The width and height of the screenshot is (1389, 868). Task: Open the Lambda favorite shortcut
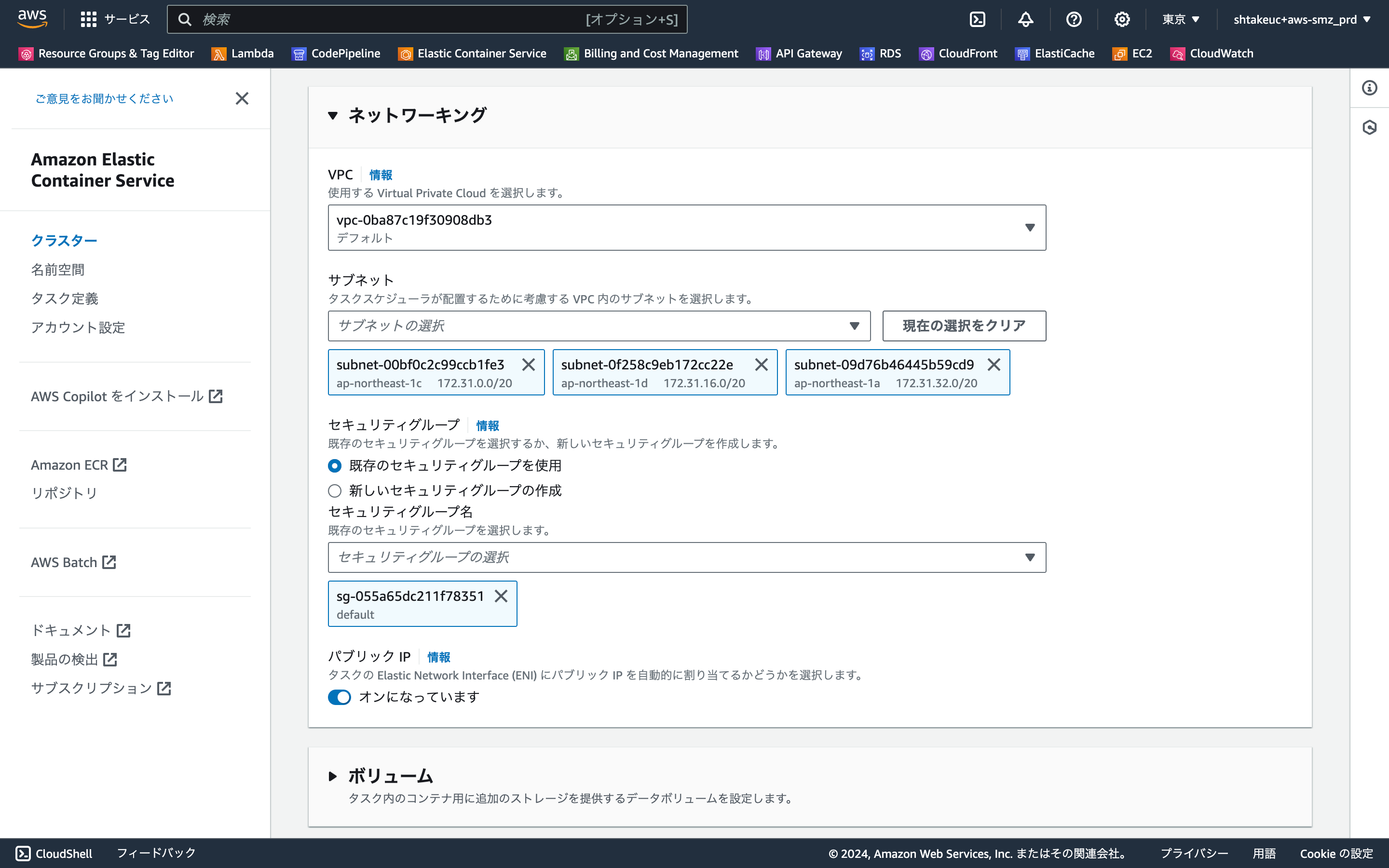tap(243, 54)
